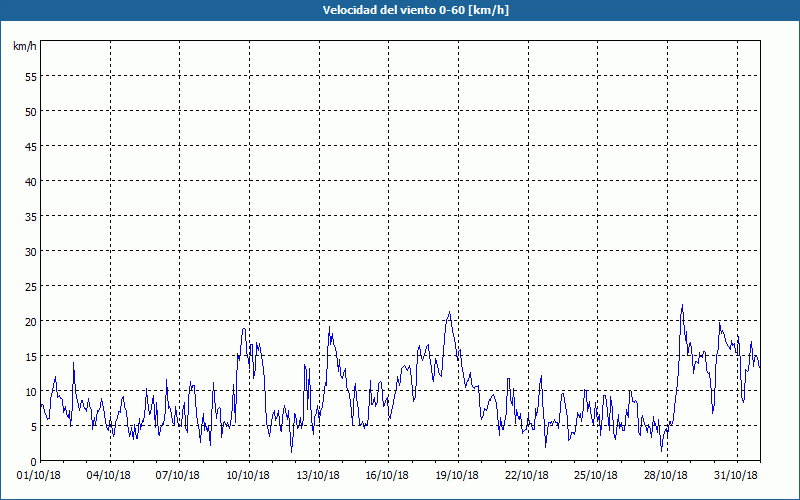This screenshot has height=500, width=800.
Task: Click the '45' y-axis label
Action: click(x=31, y=146)
